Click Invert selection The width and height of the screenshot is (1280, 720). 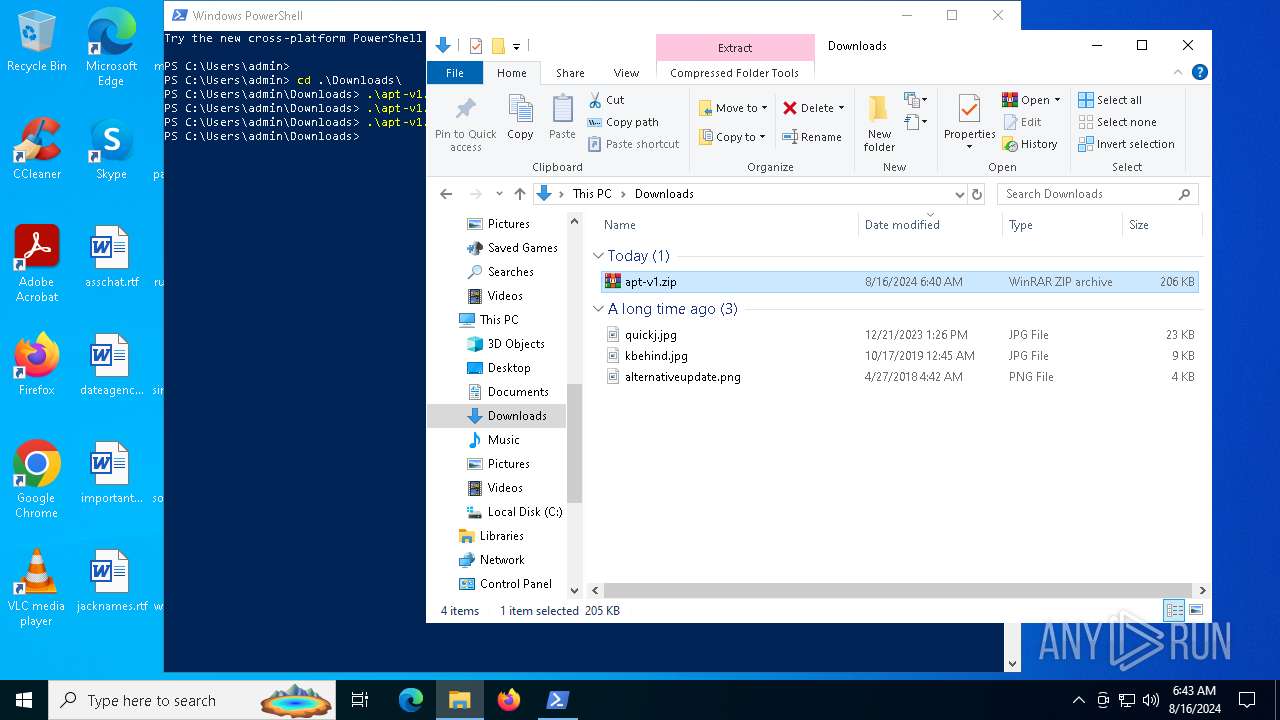click(x=1126, y=144)
